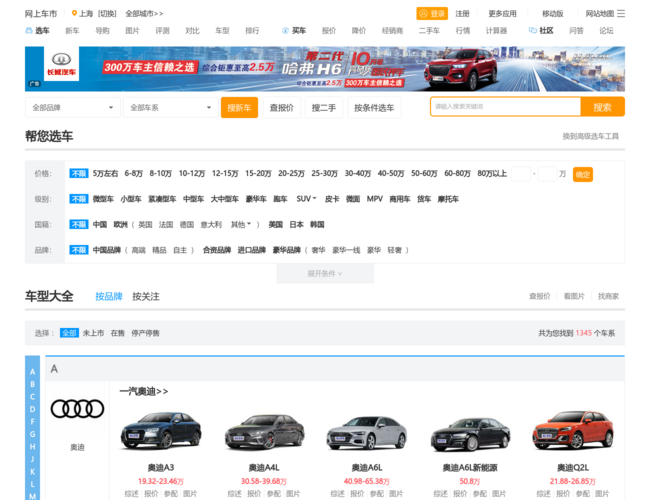The height and width of the screenshot is (500, 650).
Task: Open the 奥迪Q2L car thumbnail
Action: point(573,430)
